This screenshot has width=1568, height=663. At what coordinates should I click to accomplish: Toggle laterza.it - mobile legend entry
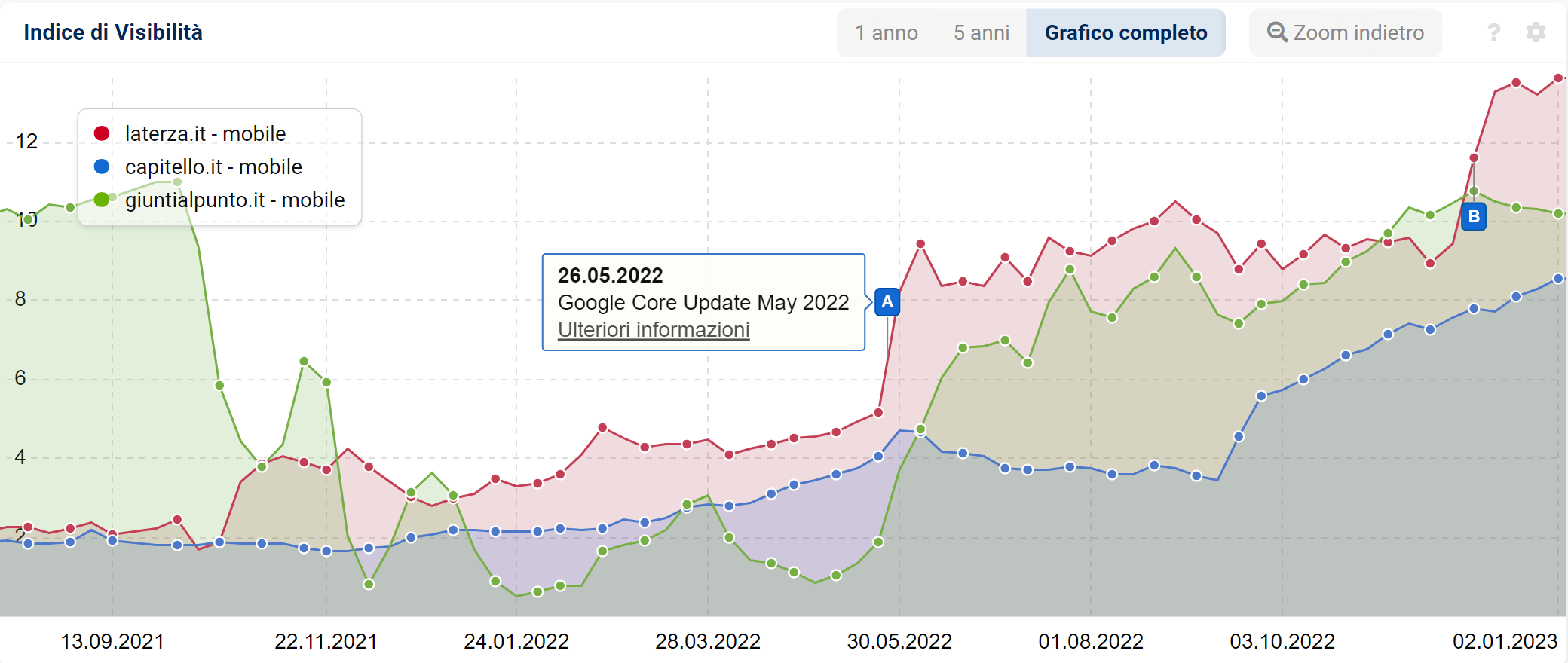(x=190, y=134)
